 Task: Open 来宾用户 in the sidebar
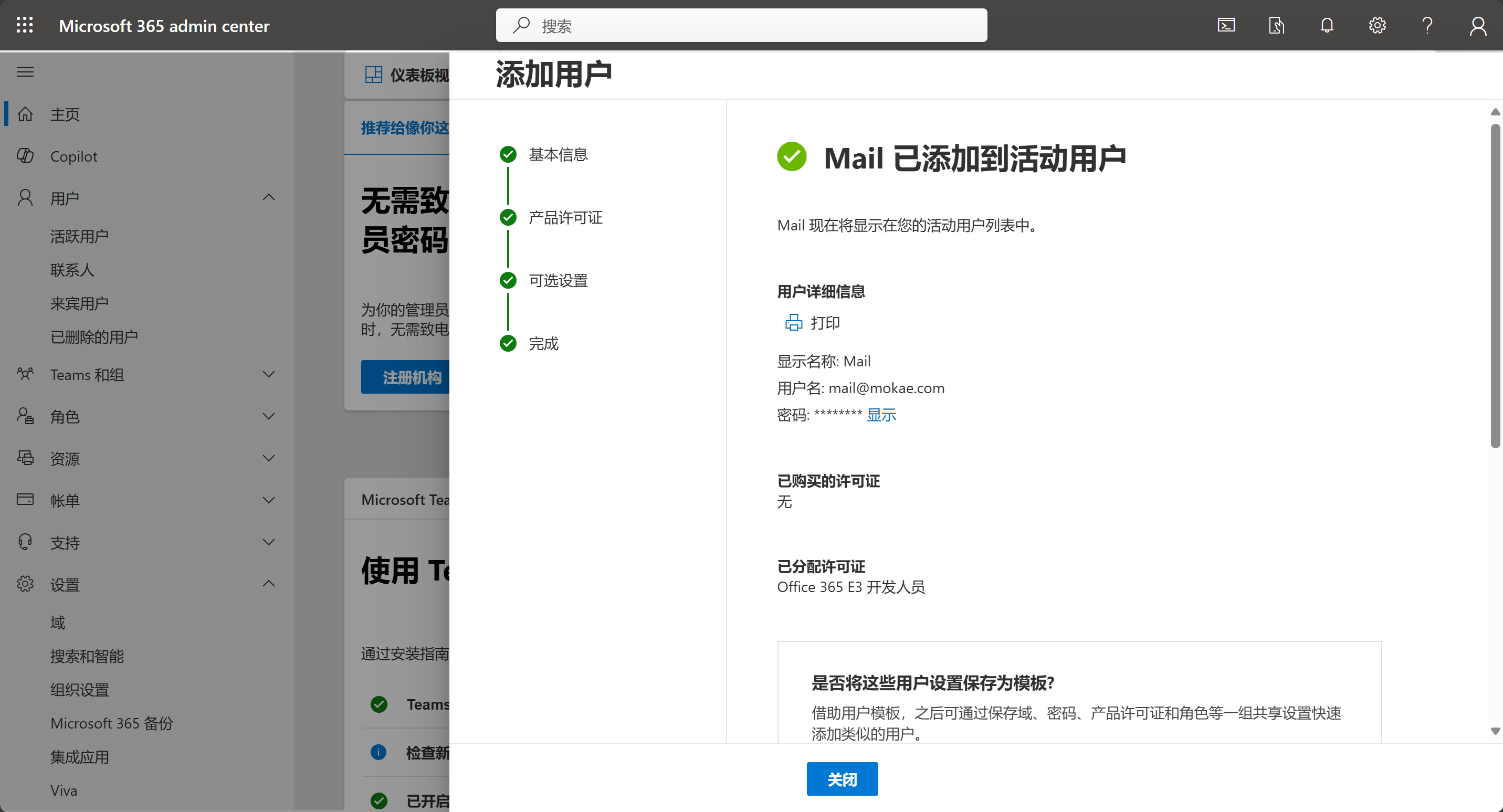[x=79, y=303]
